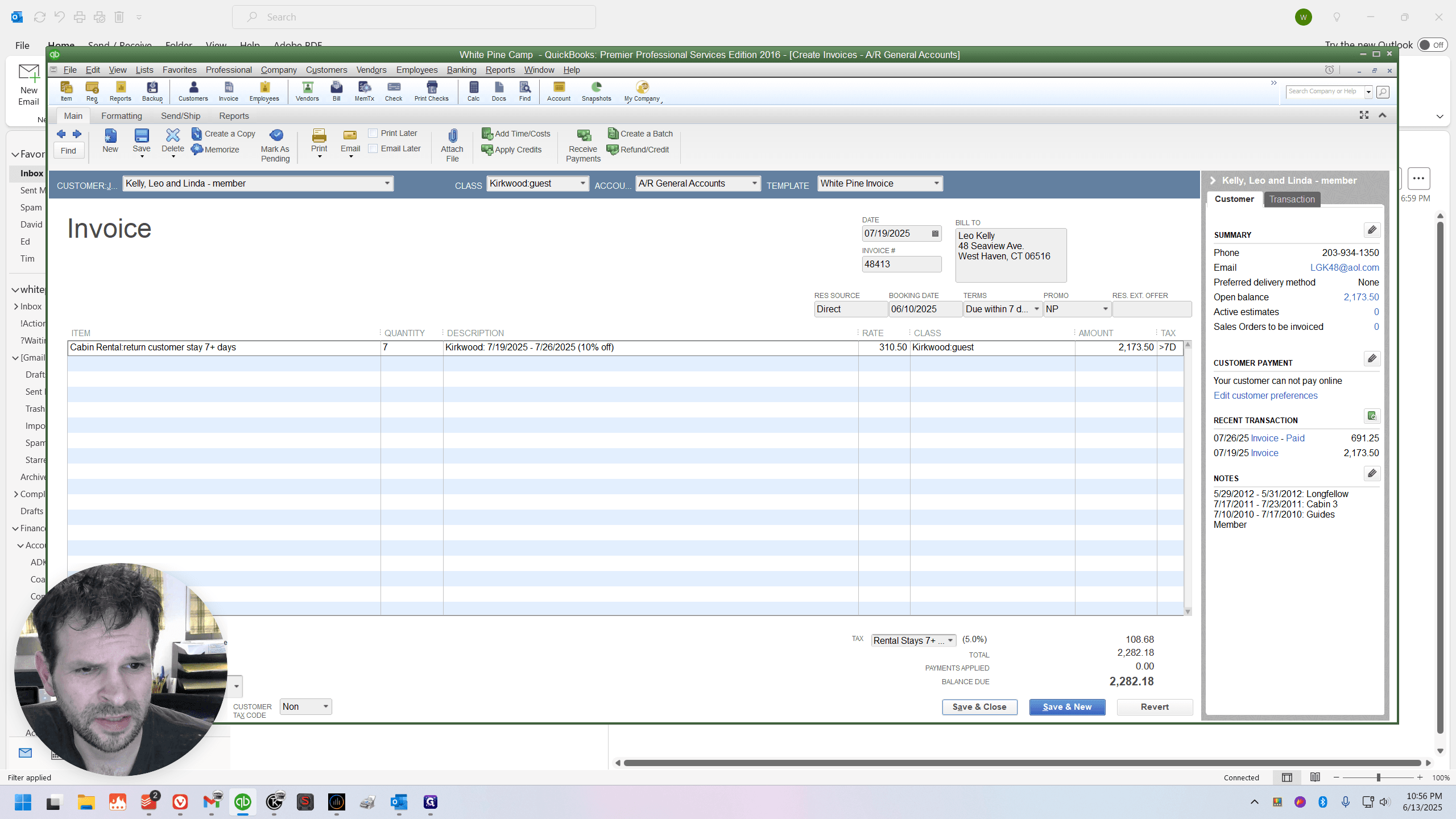Open the Promo dropdown NP

pyautogui.click(x=1105, y=309)
